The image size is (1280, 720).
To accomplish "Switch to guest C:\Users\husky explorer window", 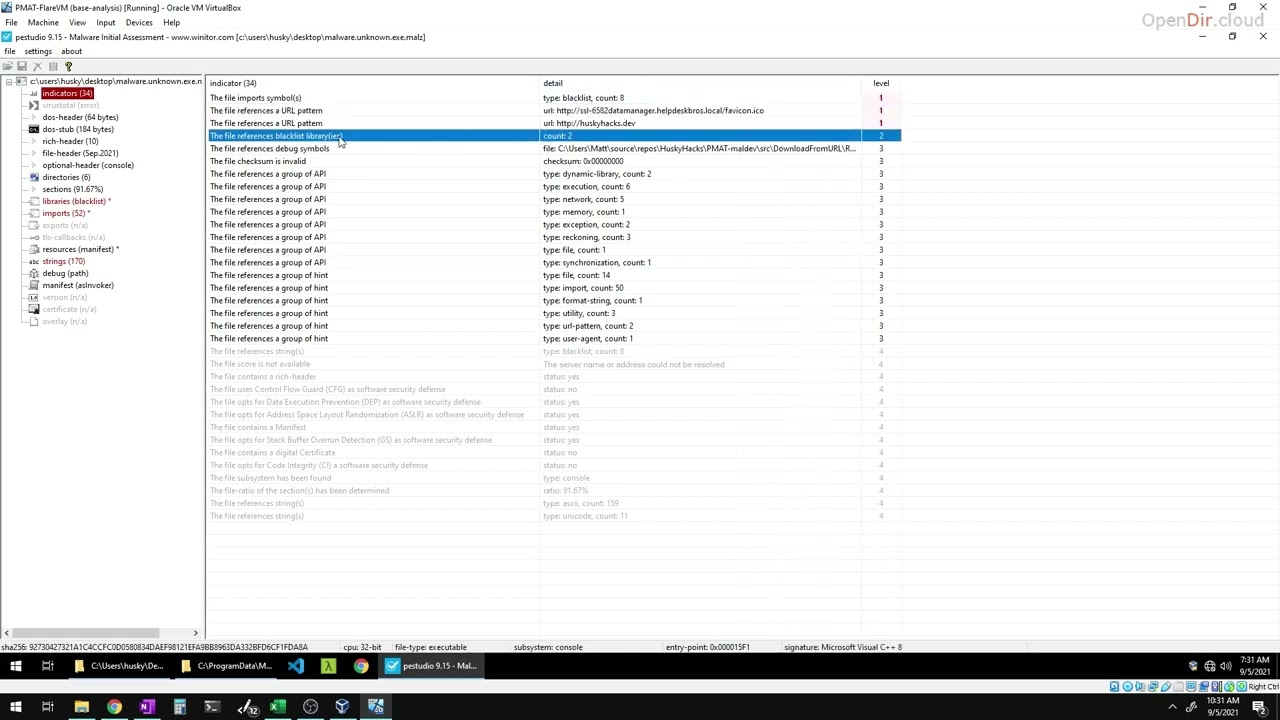I will tap(119, 666).
